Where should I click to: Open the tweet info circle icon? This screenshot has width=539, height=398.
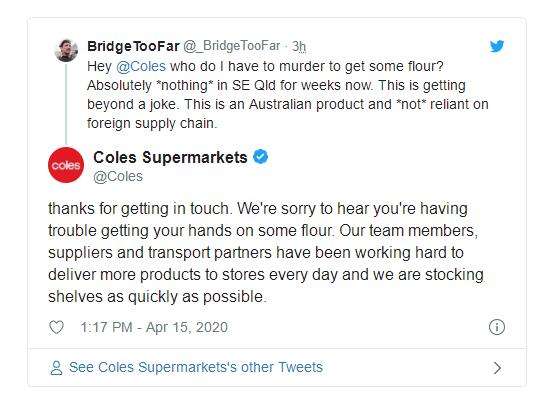click(x=497, y=327)
